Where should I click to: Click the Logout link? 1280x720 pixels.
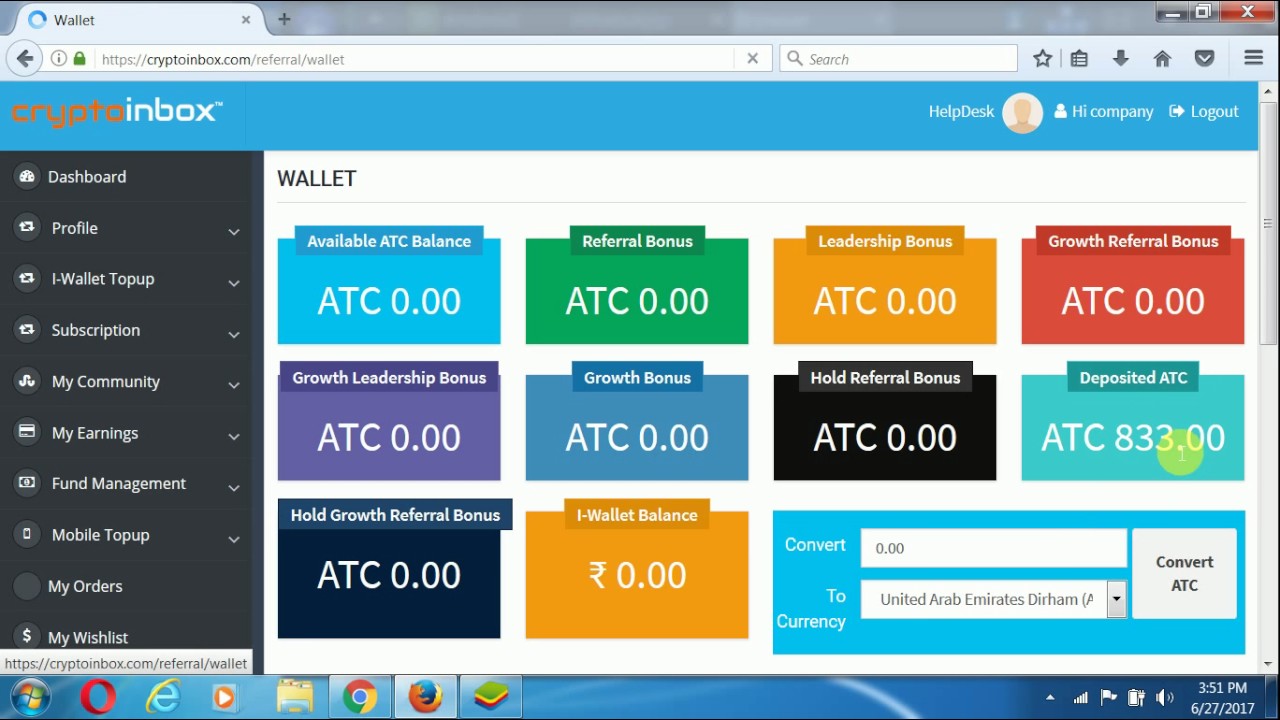tap(1204, 112)
